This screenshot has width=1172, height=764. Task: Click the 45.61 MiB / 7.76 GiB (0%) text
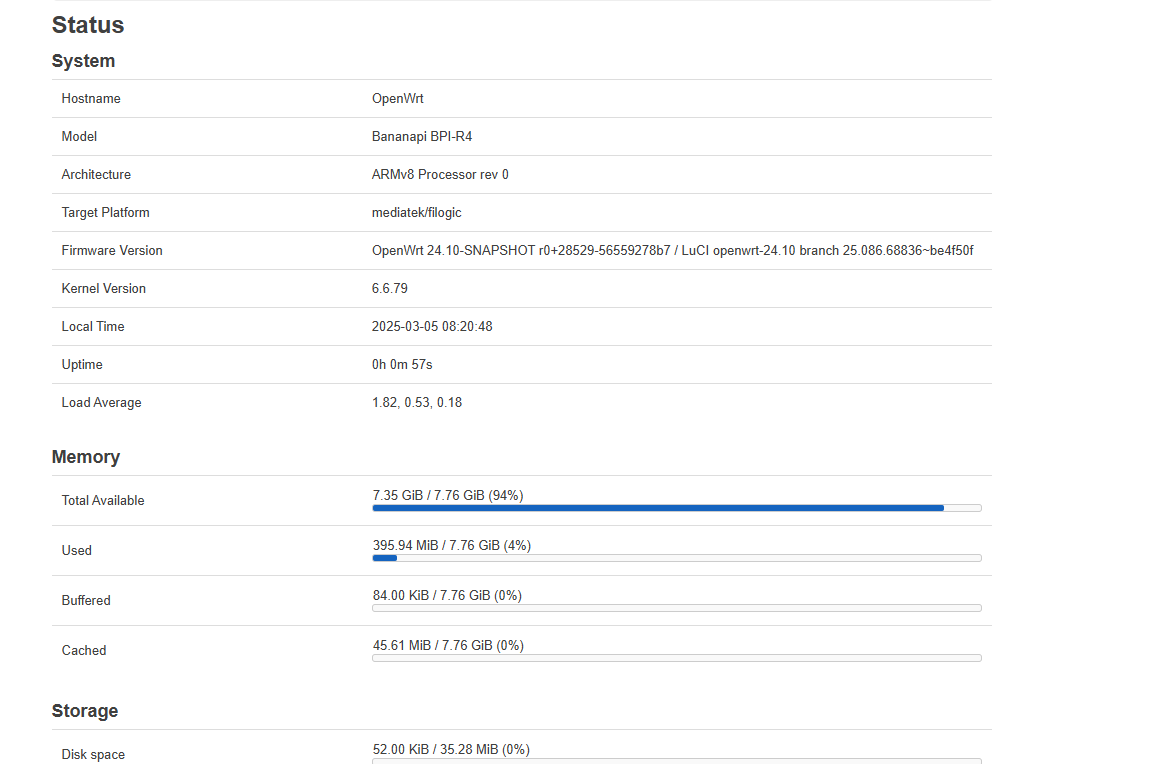click(x=448, y=646)
